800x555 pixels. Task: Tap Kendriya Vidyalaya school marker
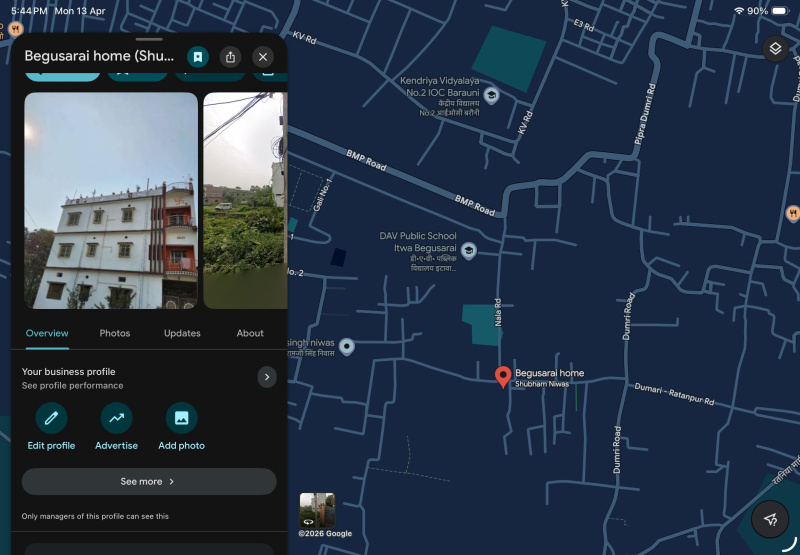coord(491,96)
